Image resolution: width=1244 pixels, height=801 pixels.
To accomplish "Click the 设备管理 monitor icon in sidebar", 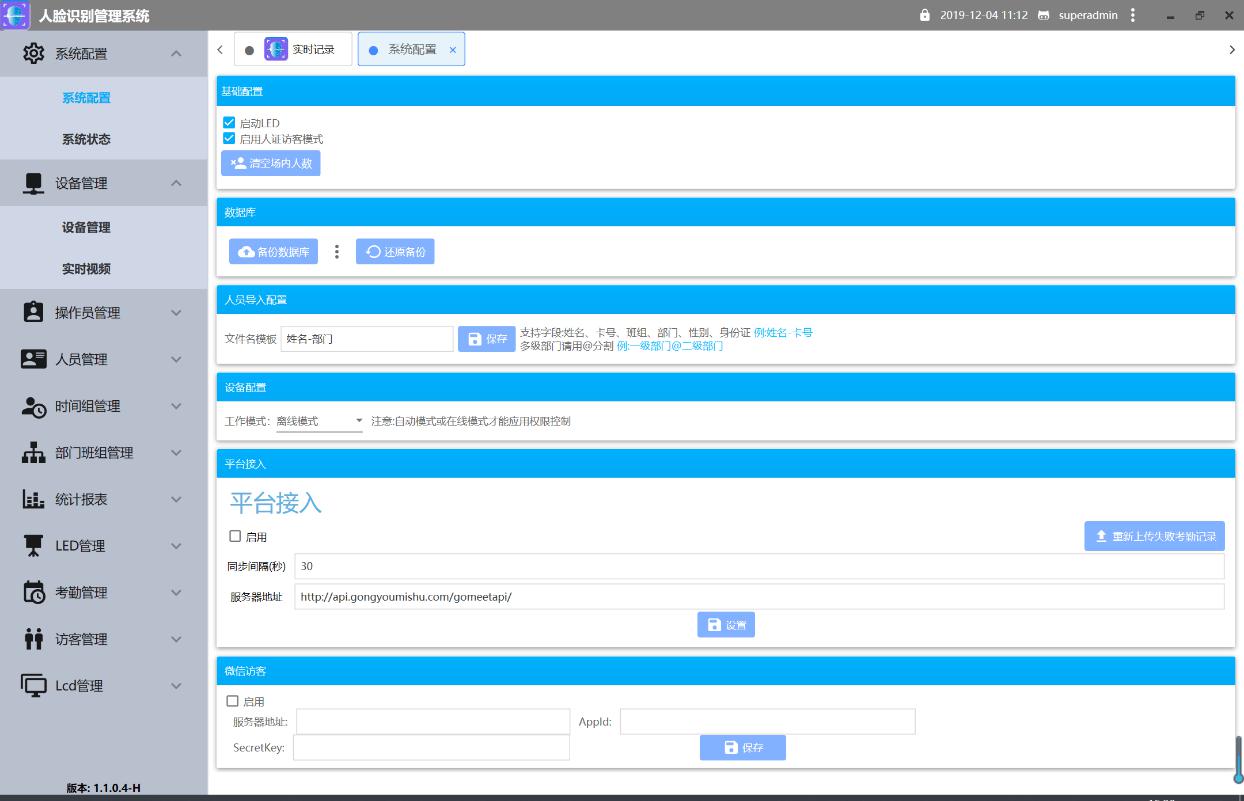I will [33, 183].
